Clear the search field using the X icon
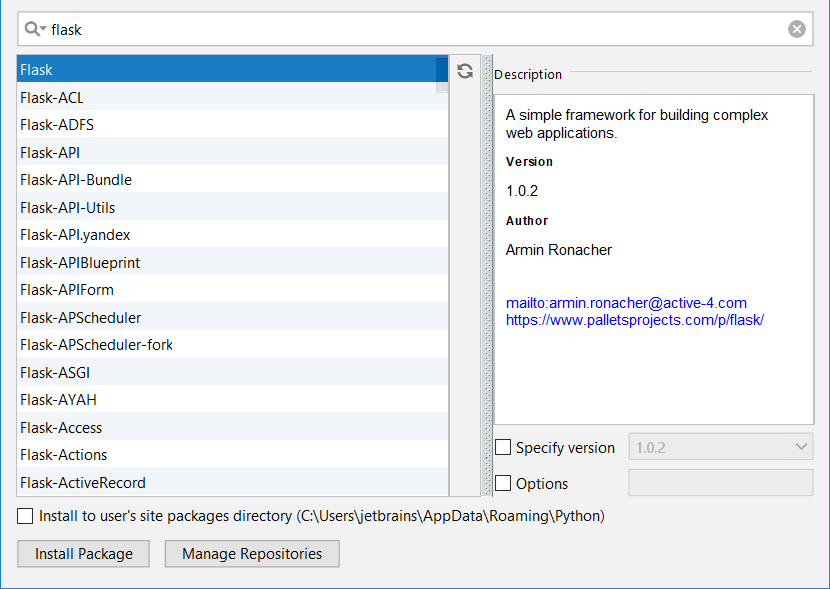Screen dimensions: 830x589 [797, 28]
